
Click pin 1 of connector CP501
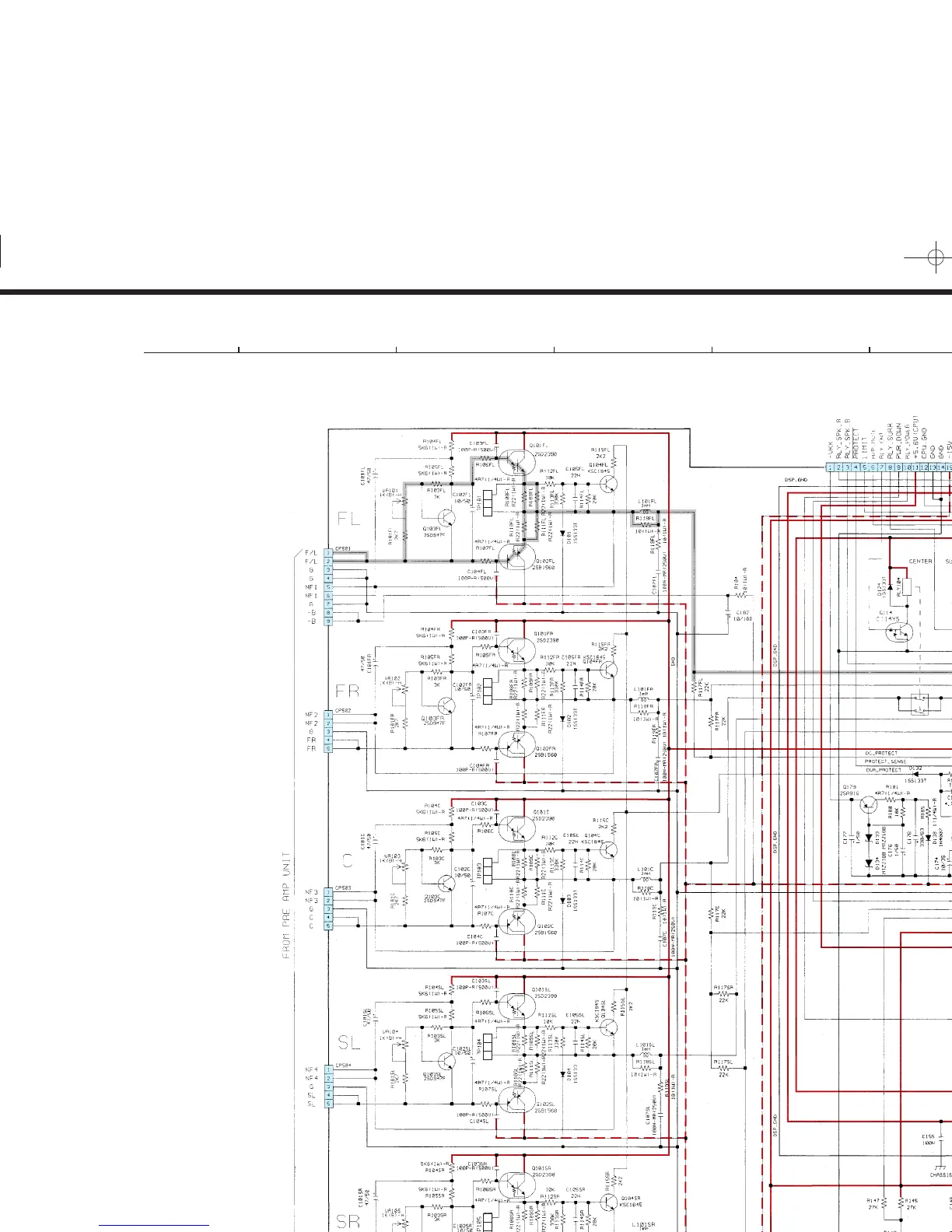tap(328, 553)
